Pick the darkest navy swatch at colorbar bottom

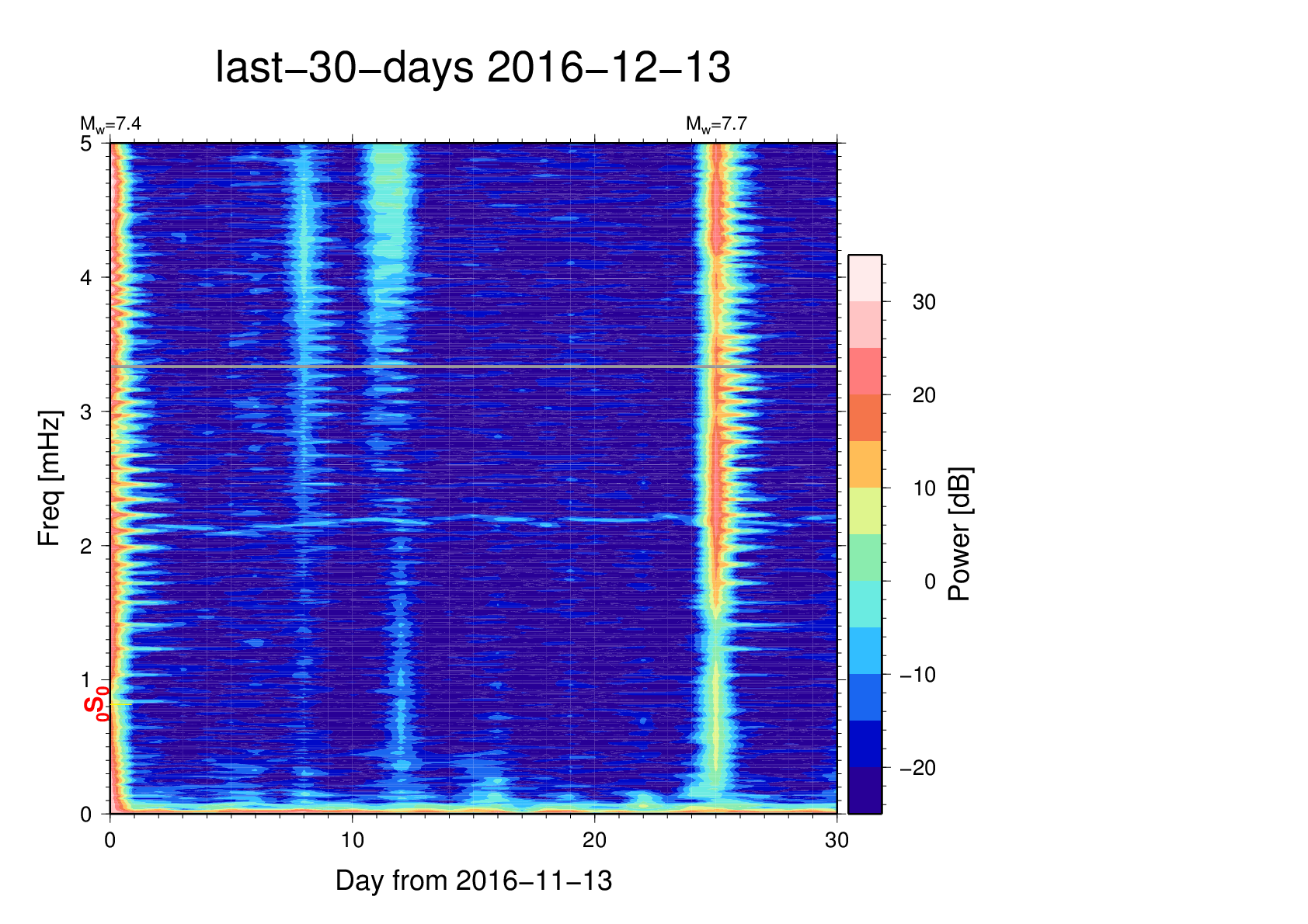(864, 790)
